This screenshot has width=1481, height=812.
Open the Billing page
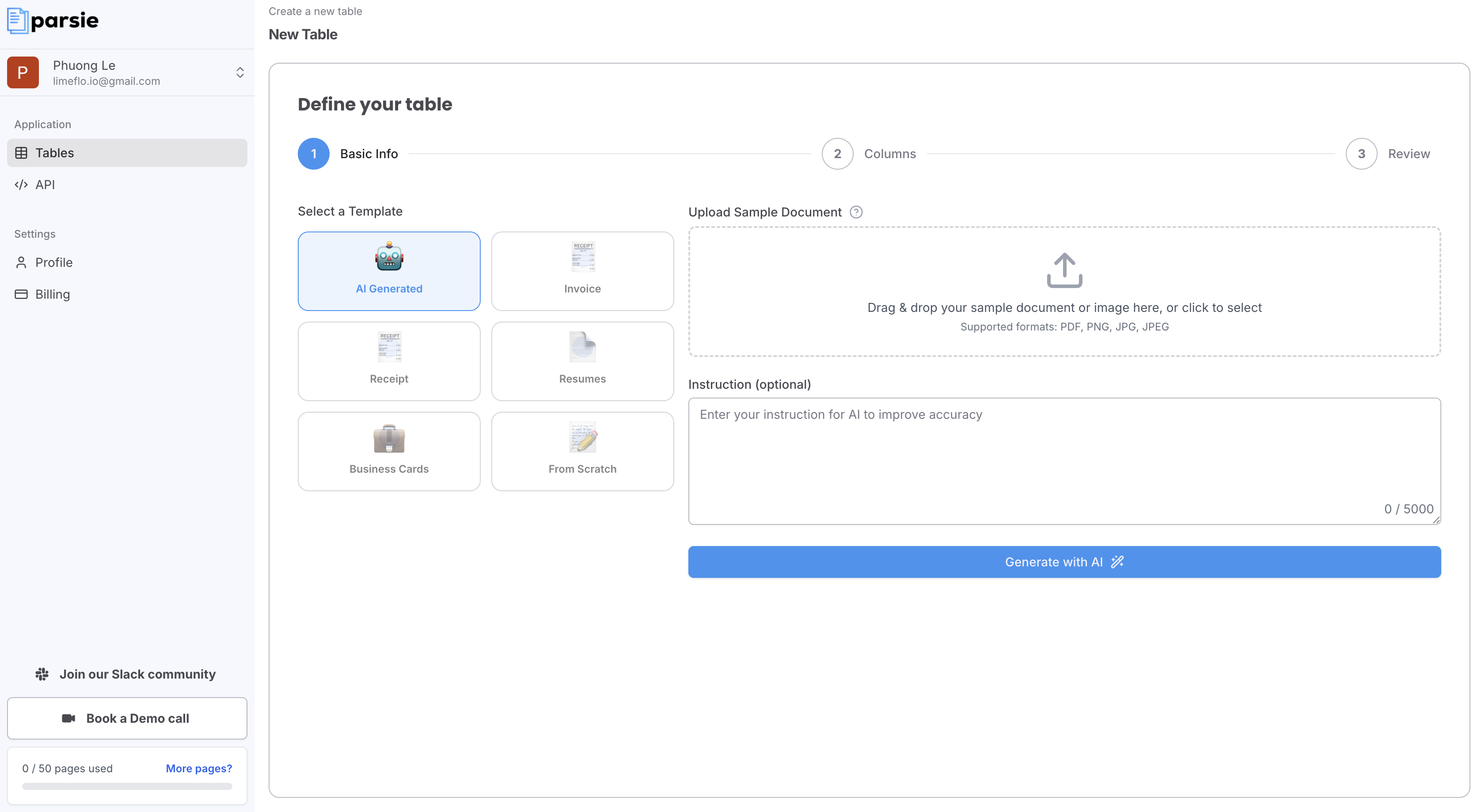[x=52, y=294]
